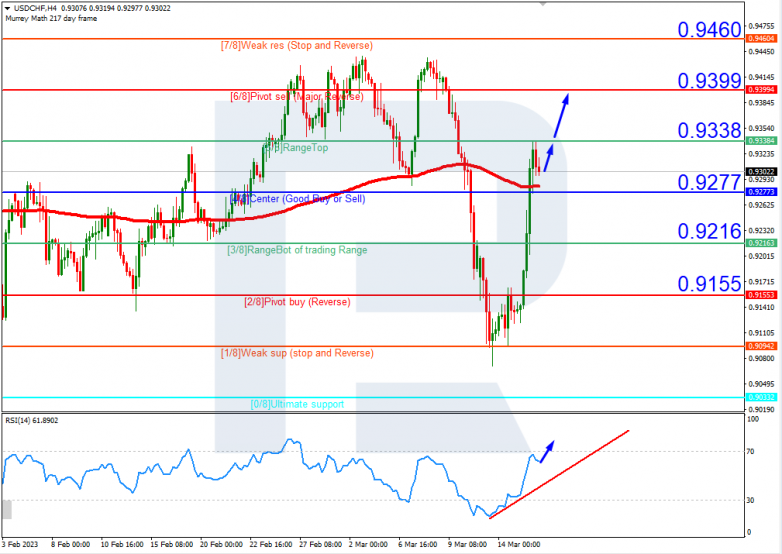Viewport: 782px width, 554px height.
Task: Select the [6/8]Pivot sell (Major Reverse) label
Action: coord(297,97)
